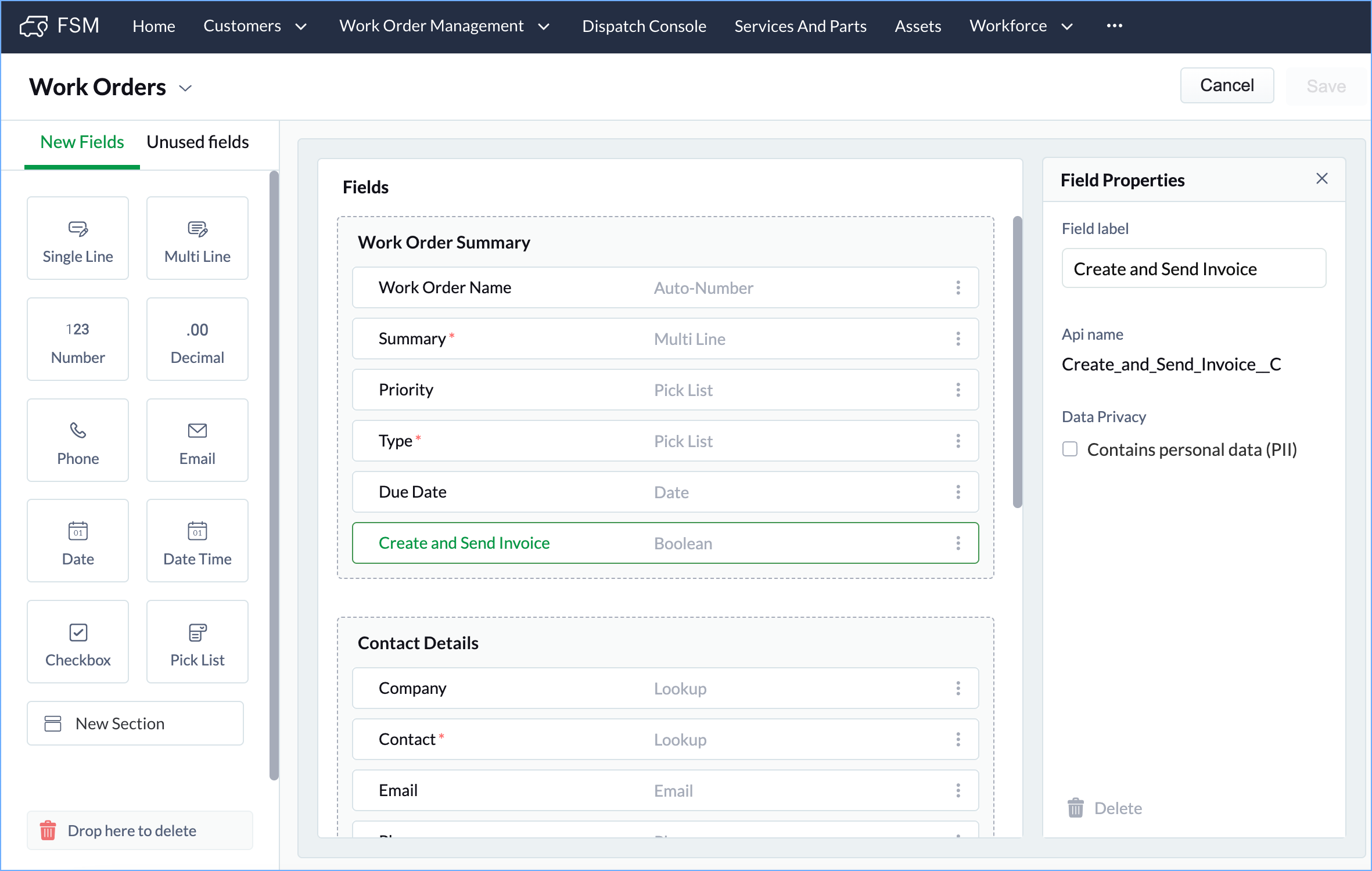The width and height of the screenshot is (1372, 871).
Task: Click the trash Delete icon in Field Properties
Action: (x=1076, y=808)
